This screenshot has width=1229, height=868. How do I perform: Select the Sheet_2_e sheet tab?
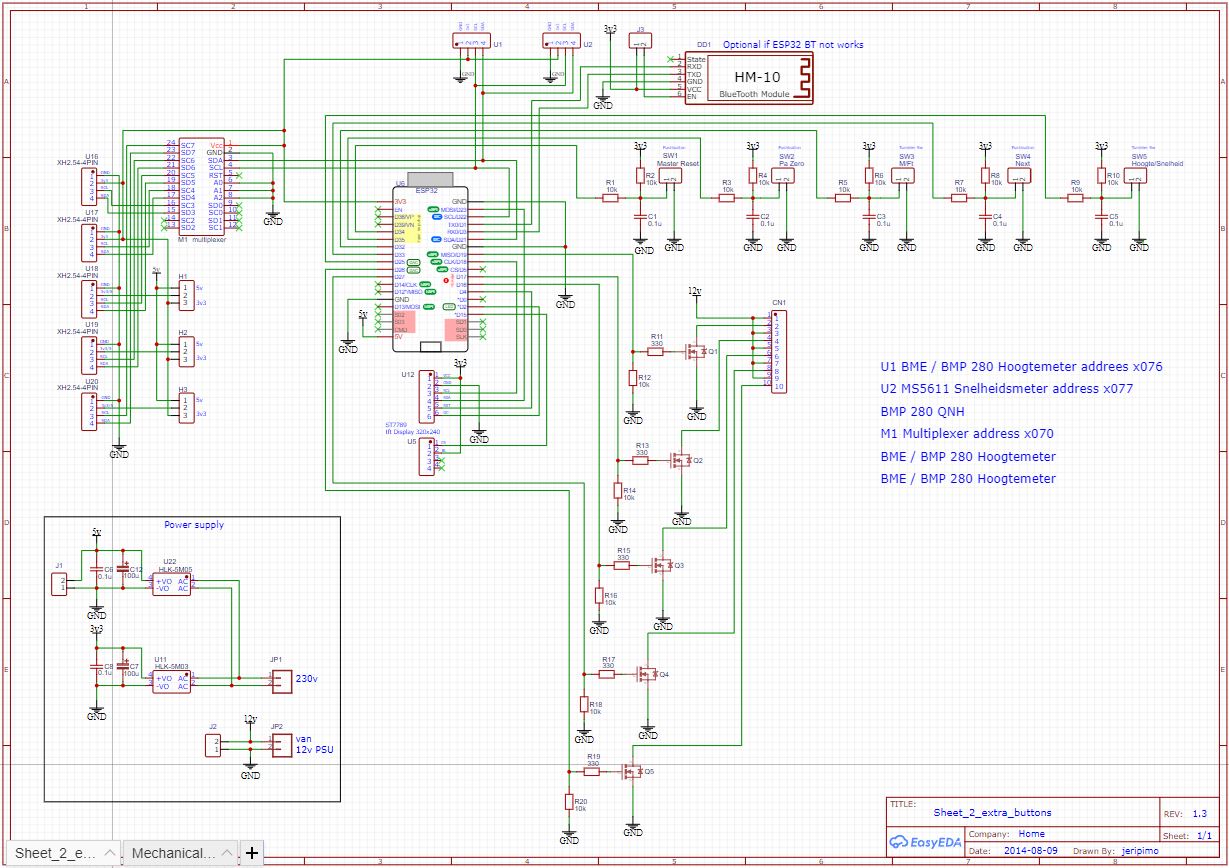(55, 852)
